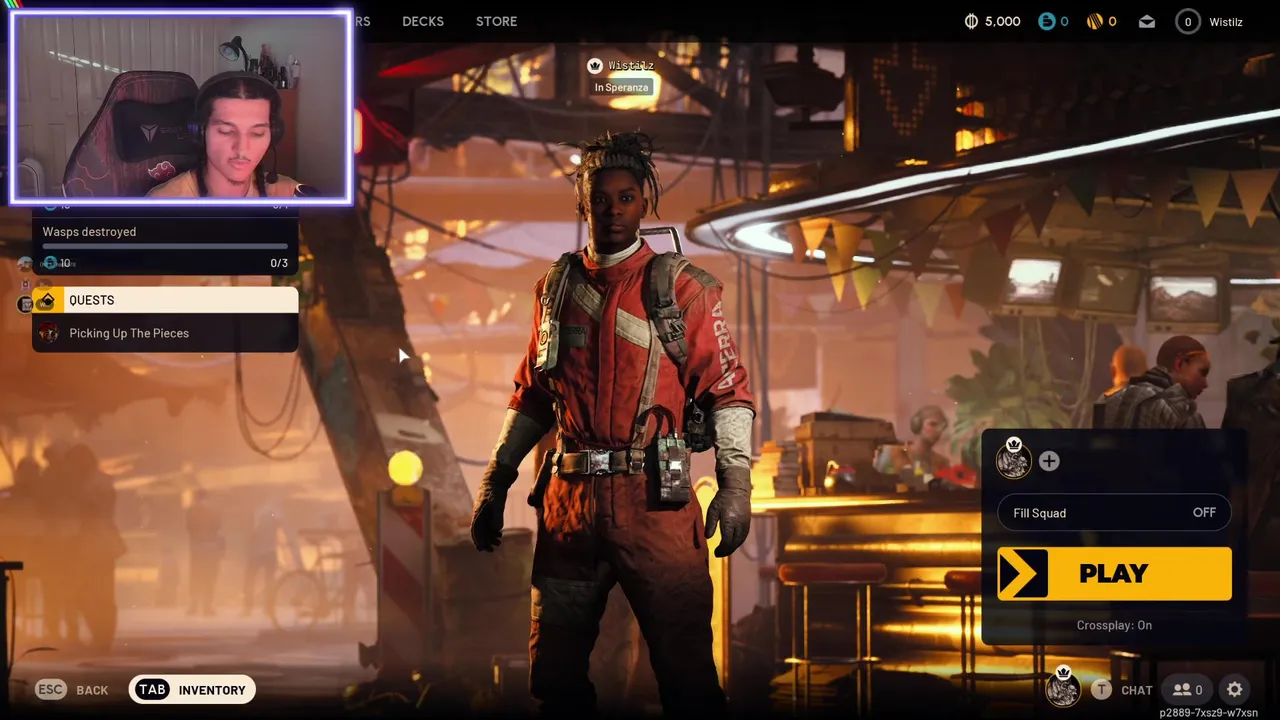The image size is (1280, 720).
Task: Open the DECKS tab
Action: (423, 21)
